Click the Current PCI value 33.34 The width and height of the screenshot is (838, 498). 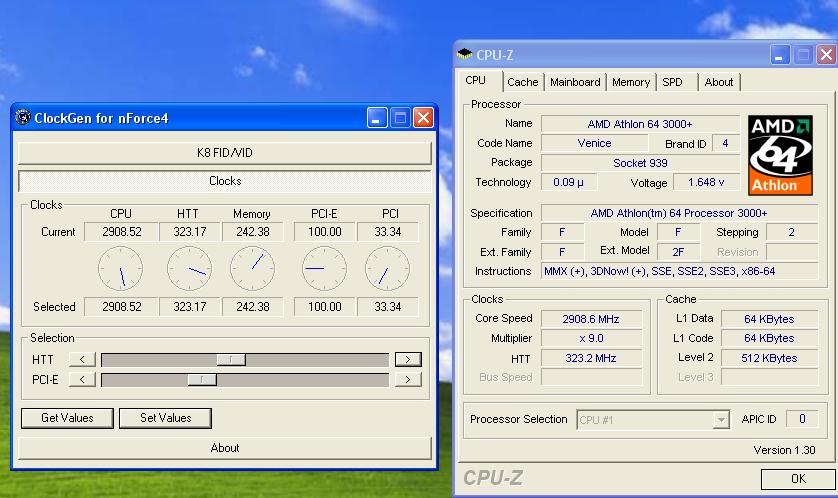point(387,232)
